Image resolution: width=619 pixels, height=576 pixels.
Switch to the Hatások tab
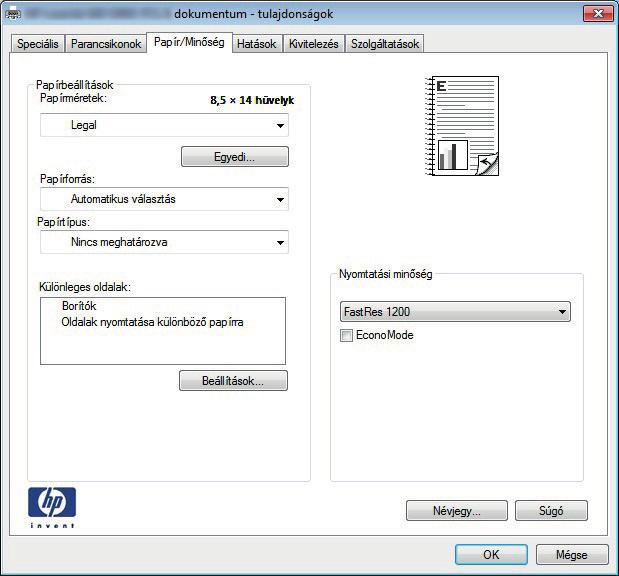[257, 43]
